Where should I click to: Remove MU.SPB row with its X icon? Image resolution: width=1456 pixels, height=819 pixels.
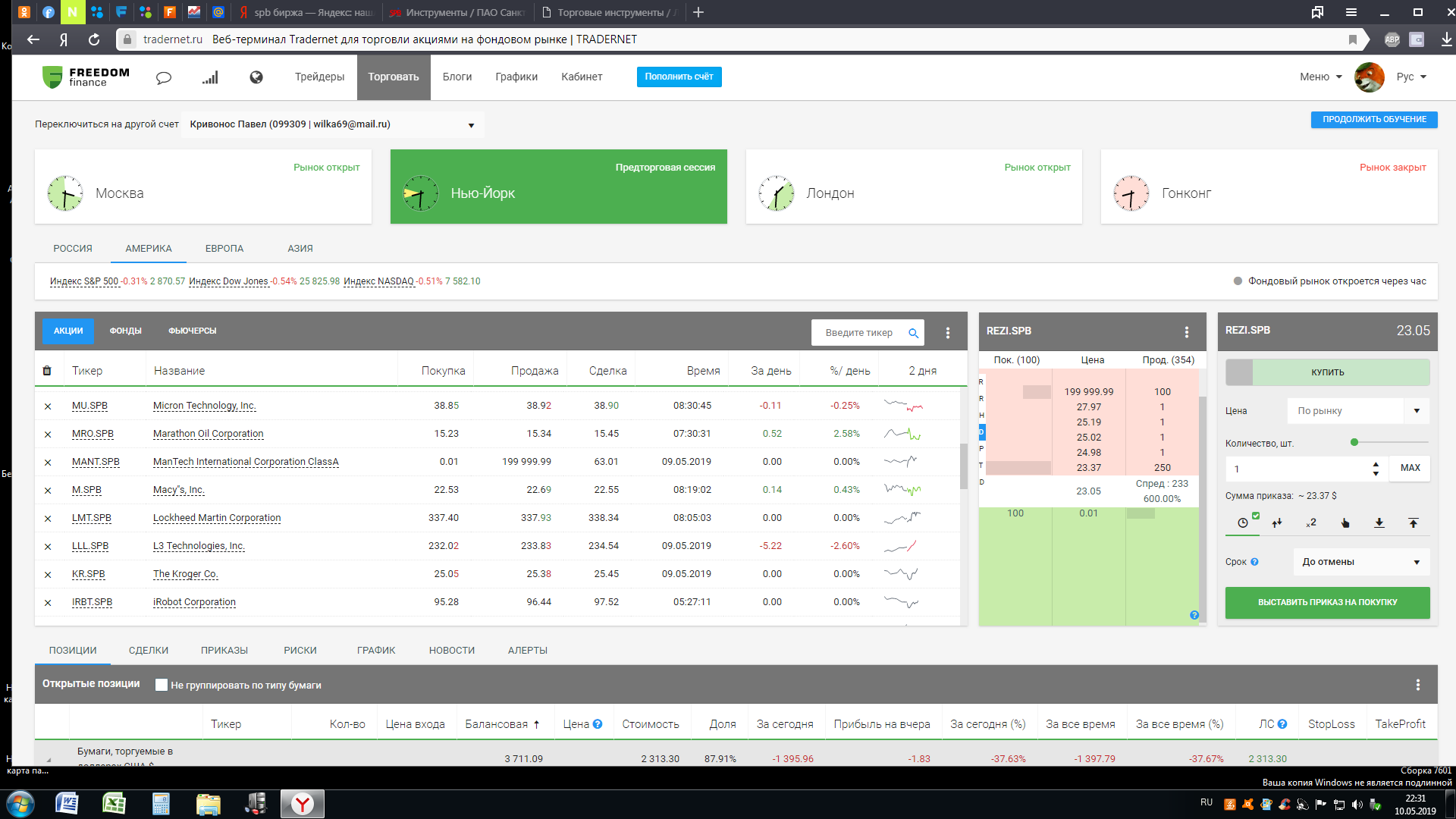48,406
